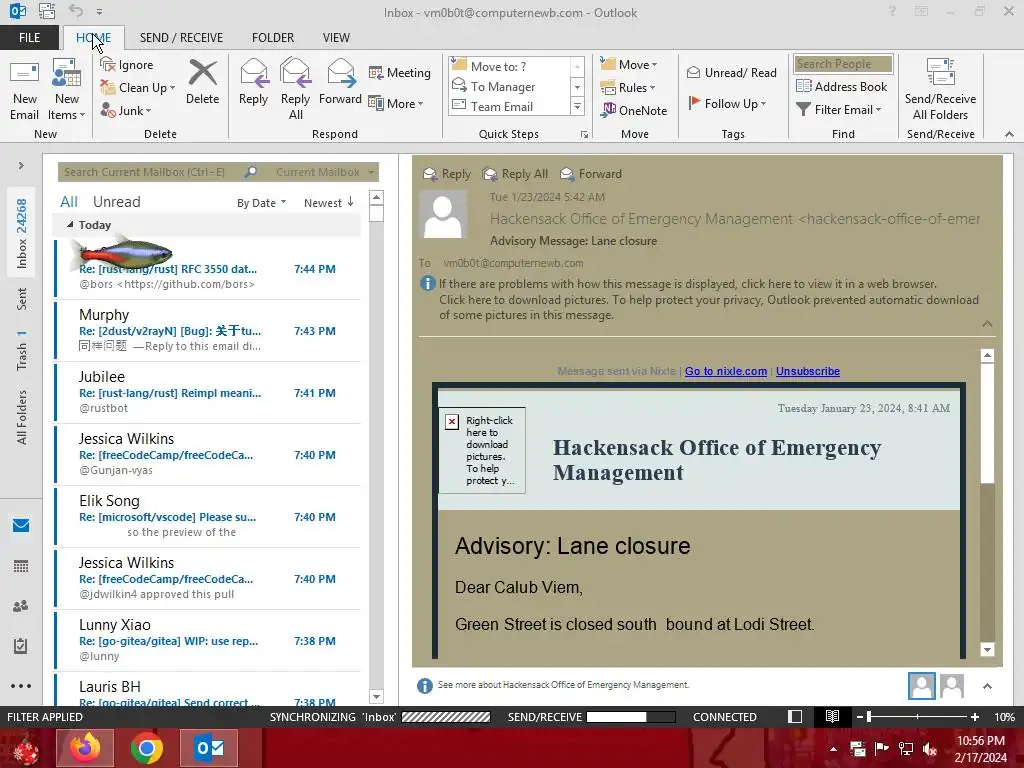Switch to the FOLDER tab
This screenshot has width=1024, height=768.
273,38
